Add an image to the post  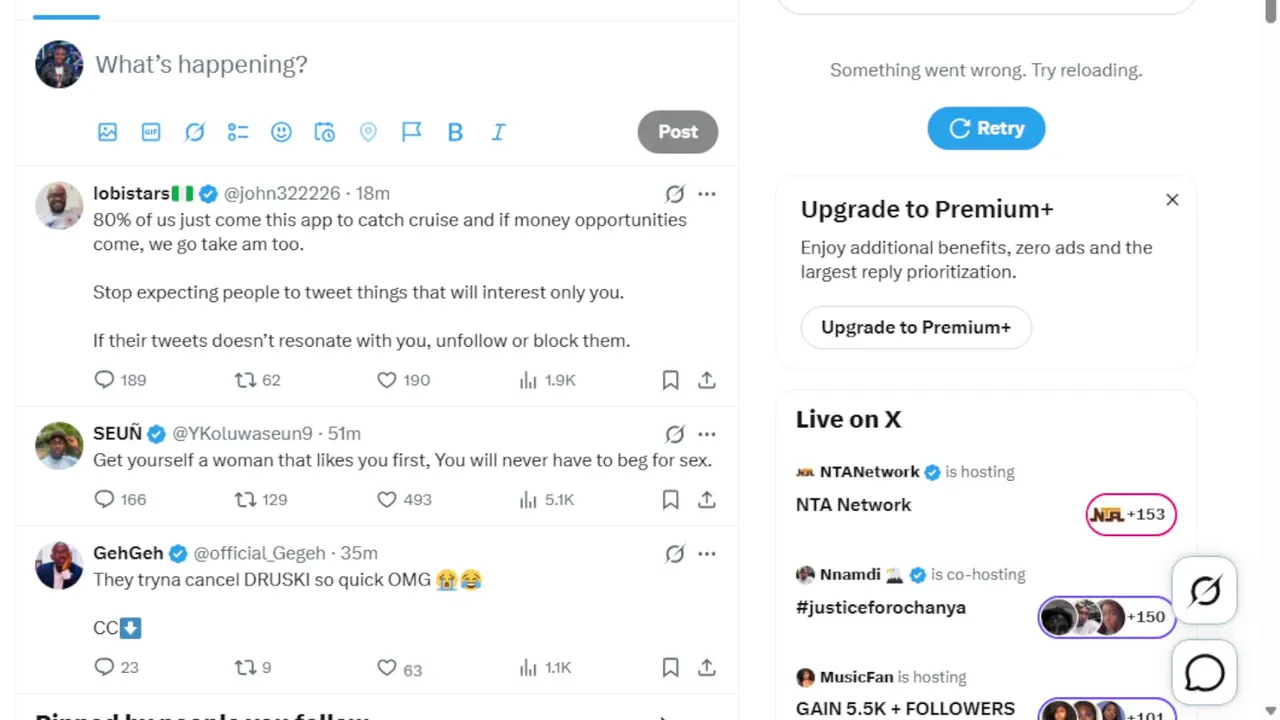coord(108,132)
